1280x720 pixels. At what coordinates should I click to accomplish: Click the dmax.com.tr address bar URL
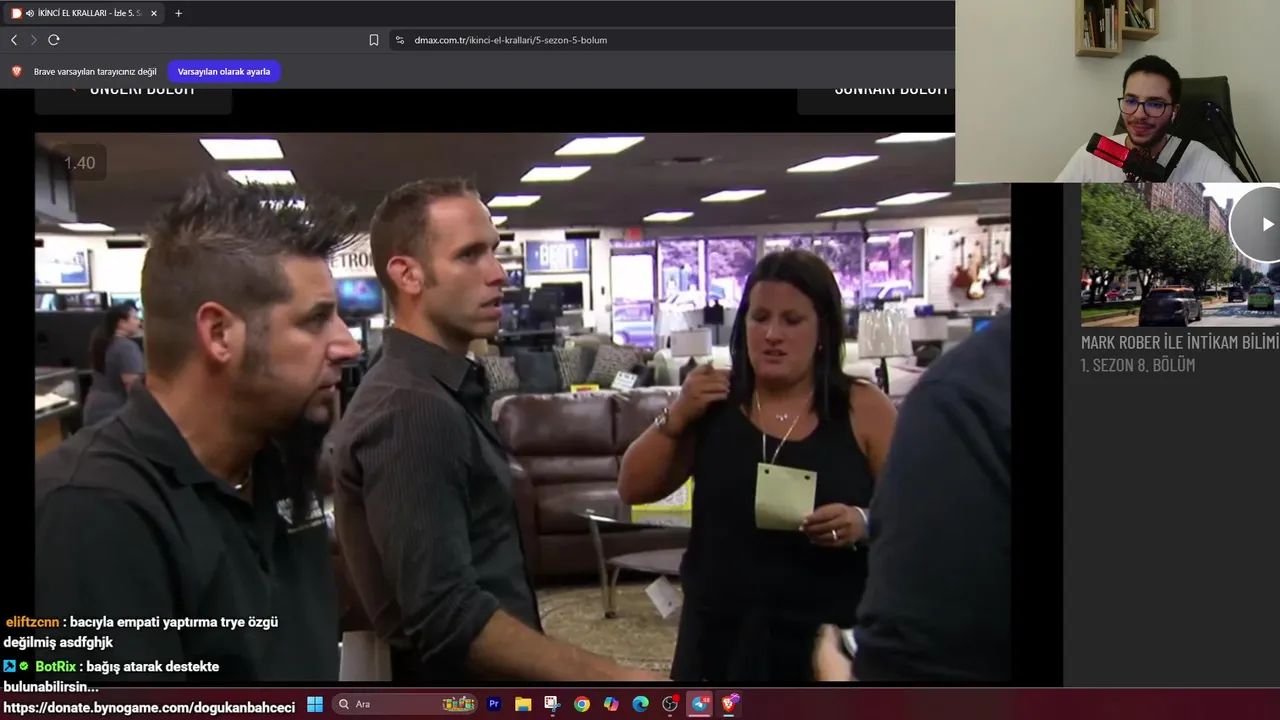coord(510,40)
